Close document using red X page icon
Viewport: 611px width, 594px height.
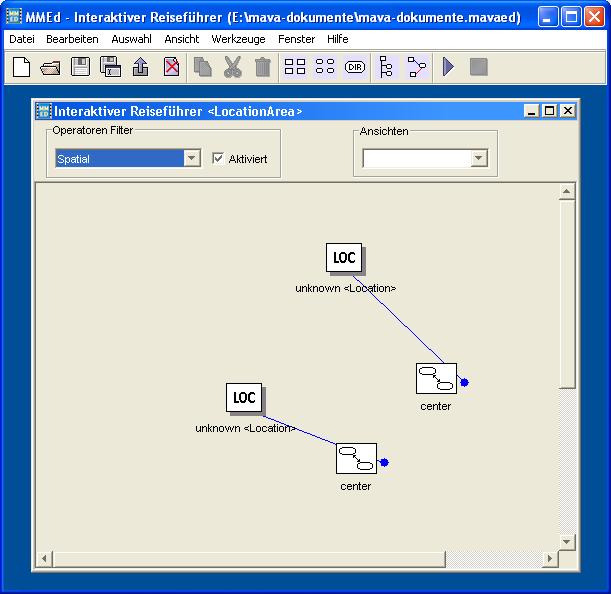click(x=171, y=67)
